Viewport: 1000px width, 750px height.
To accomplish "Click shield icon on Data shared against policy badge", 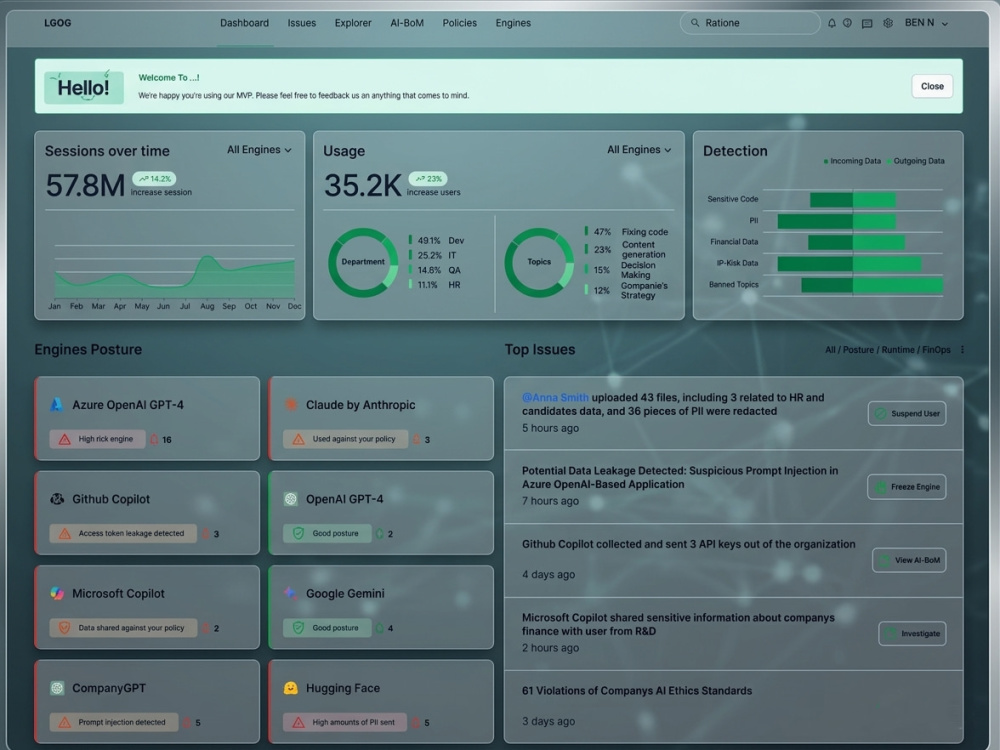I will pyautogui.click(x=64, y=628).
